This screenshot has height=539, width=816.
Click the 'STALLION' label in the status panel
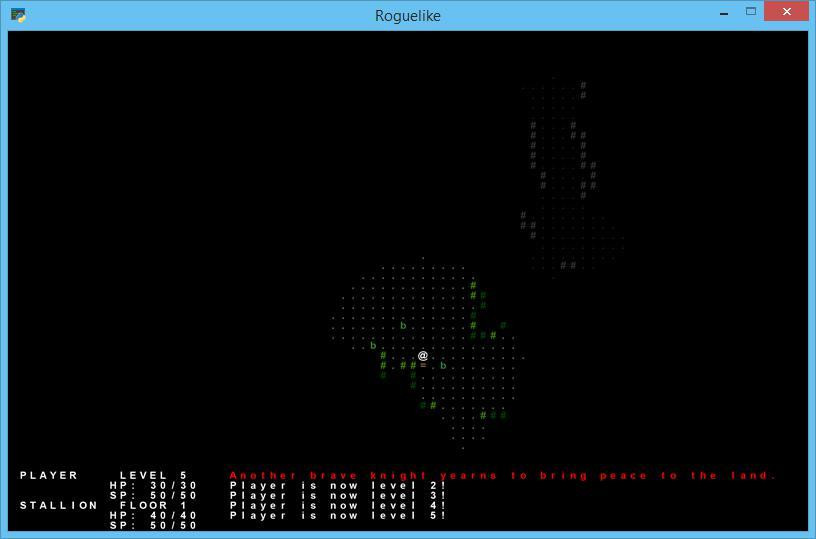pos(59,506)
